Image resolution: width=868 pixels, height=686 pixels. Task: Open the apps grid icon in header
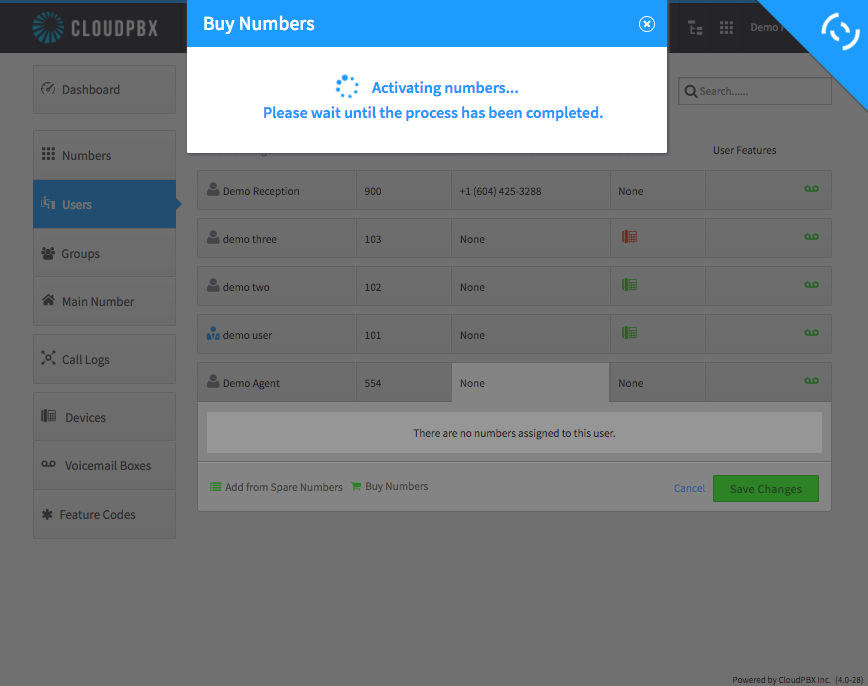pos(726,28)
